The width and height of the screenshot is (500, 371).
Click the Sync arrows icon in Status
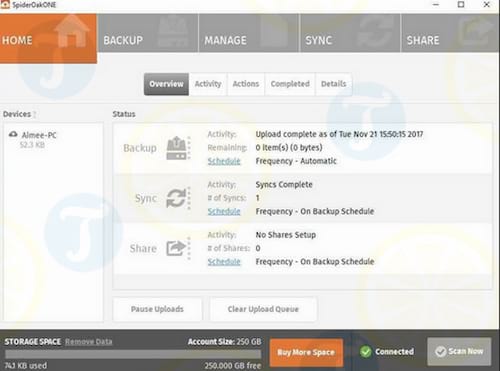pos(176,198)
